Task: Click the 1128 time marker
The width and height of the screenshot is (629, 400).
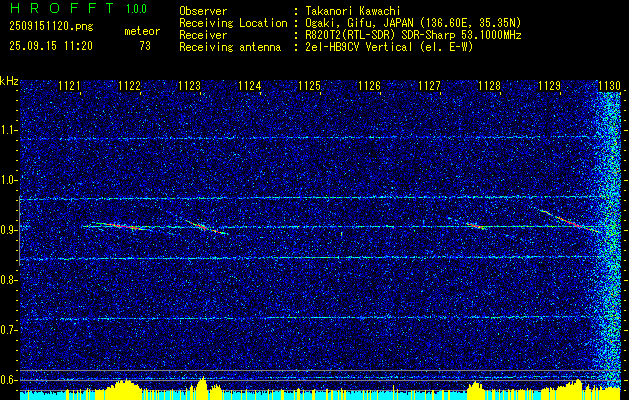Action: (x=489, y=86)
